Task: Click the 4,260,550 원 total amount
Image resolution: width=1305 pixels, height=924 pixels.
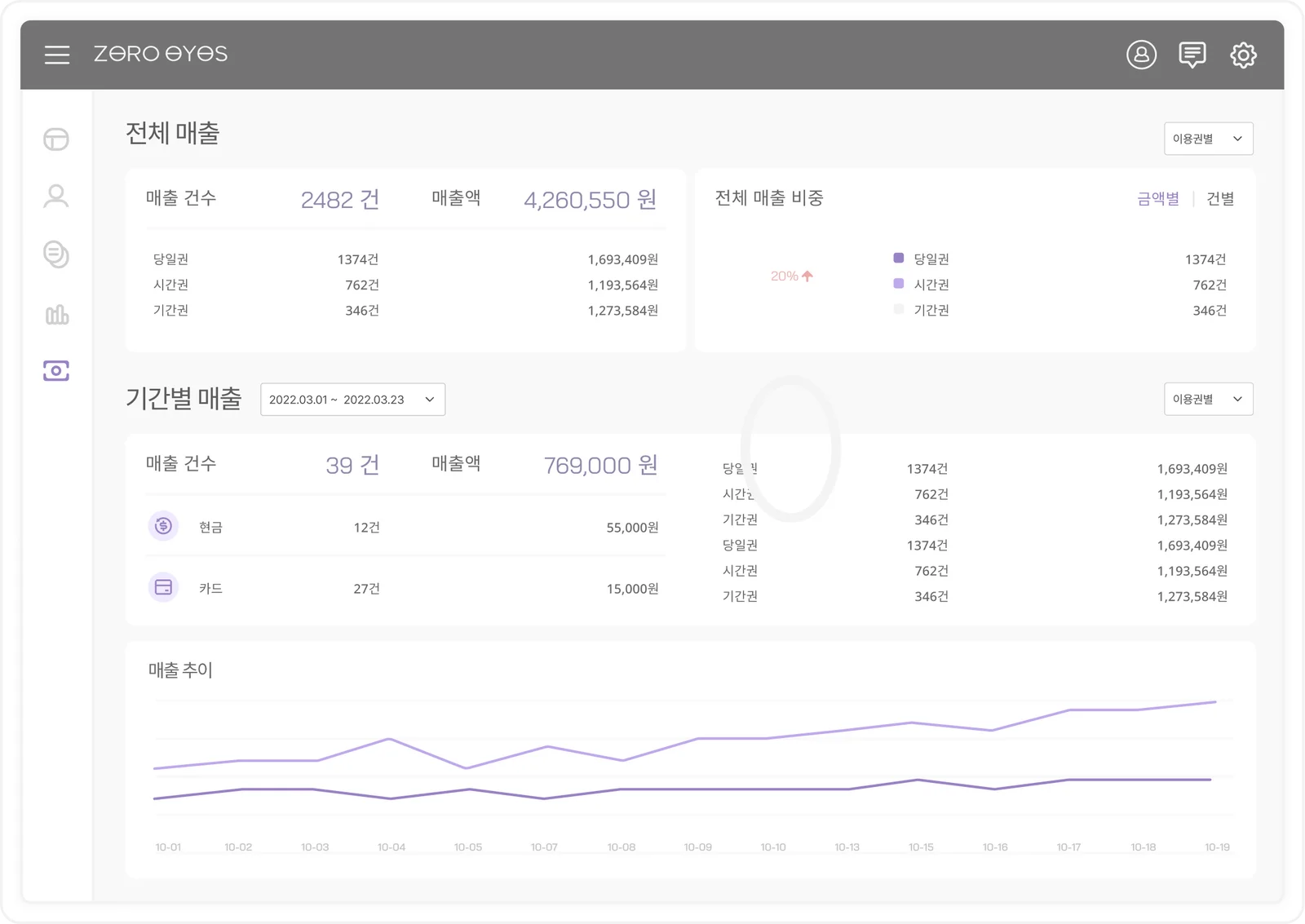Action: click(591, 200)
